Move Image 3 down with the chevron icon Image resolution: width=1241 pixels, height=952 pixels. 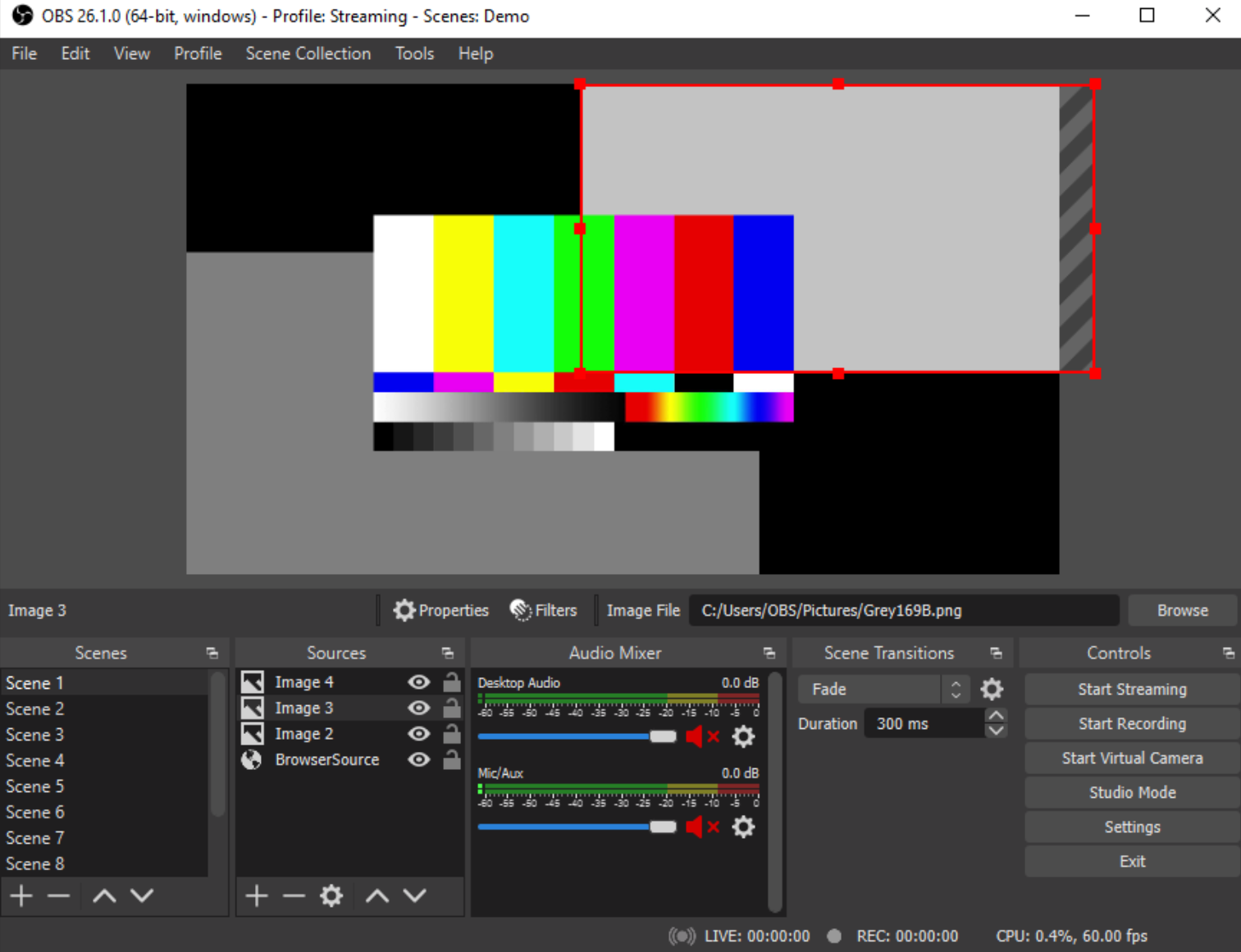pyautogui.click(x=413, y=895)
